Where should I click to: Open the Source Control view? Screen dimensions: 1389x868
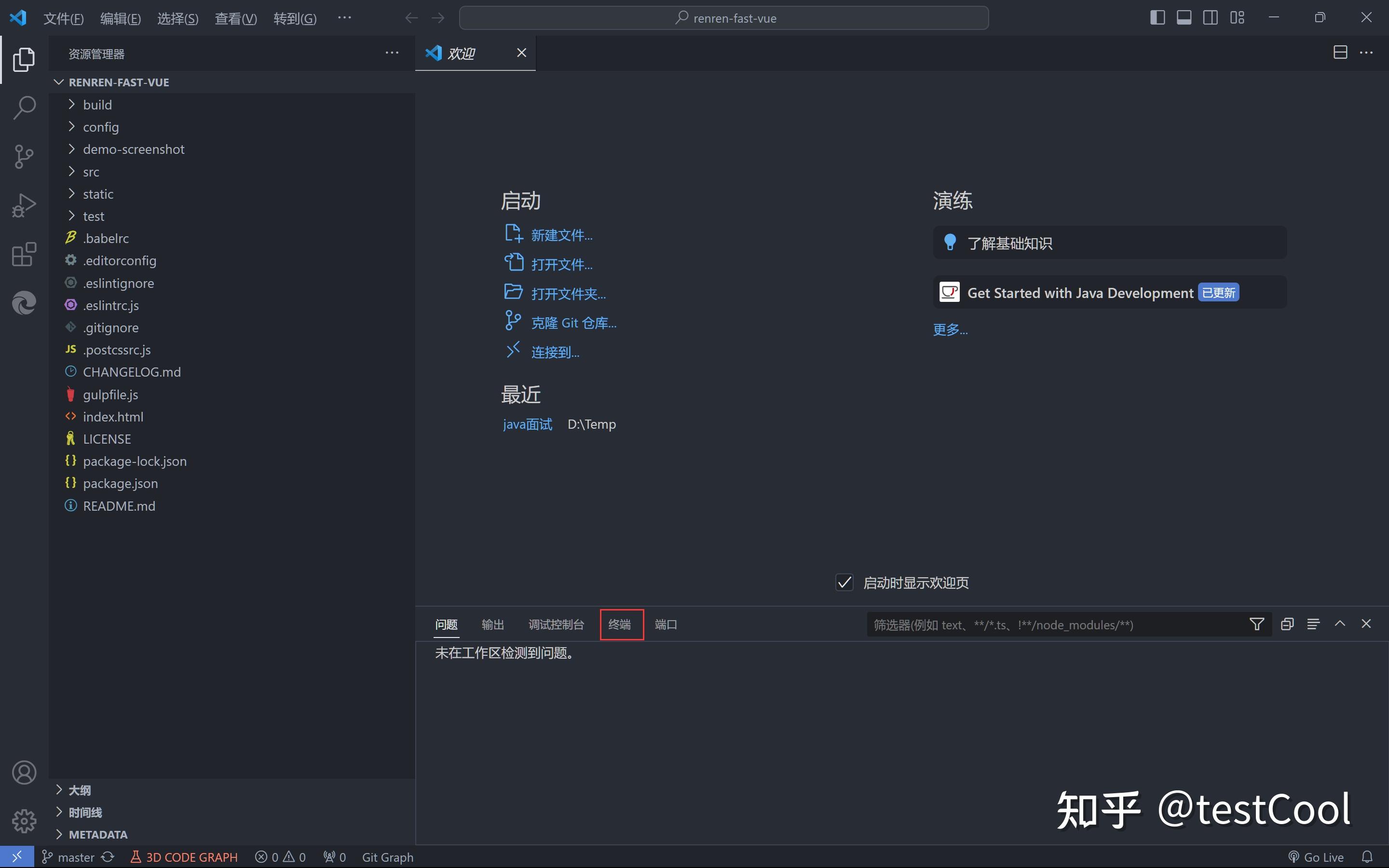(x=24, y=156)
